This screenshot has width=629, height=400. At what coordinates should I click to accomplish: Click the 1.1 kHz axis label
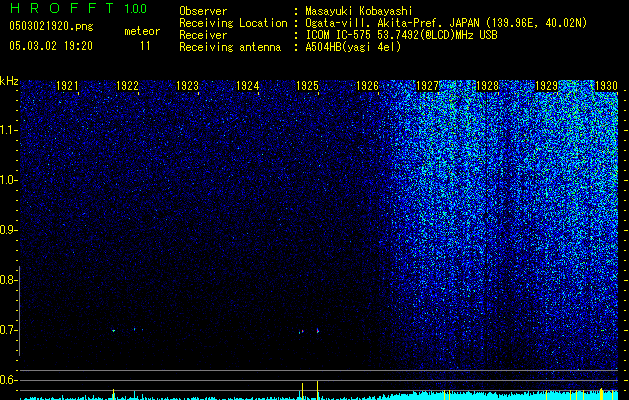tap(9, 130)
